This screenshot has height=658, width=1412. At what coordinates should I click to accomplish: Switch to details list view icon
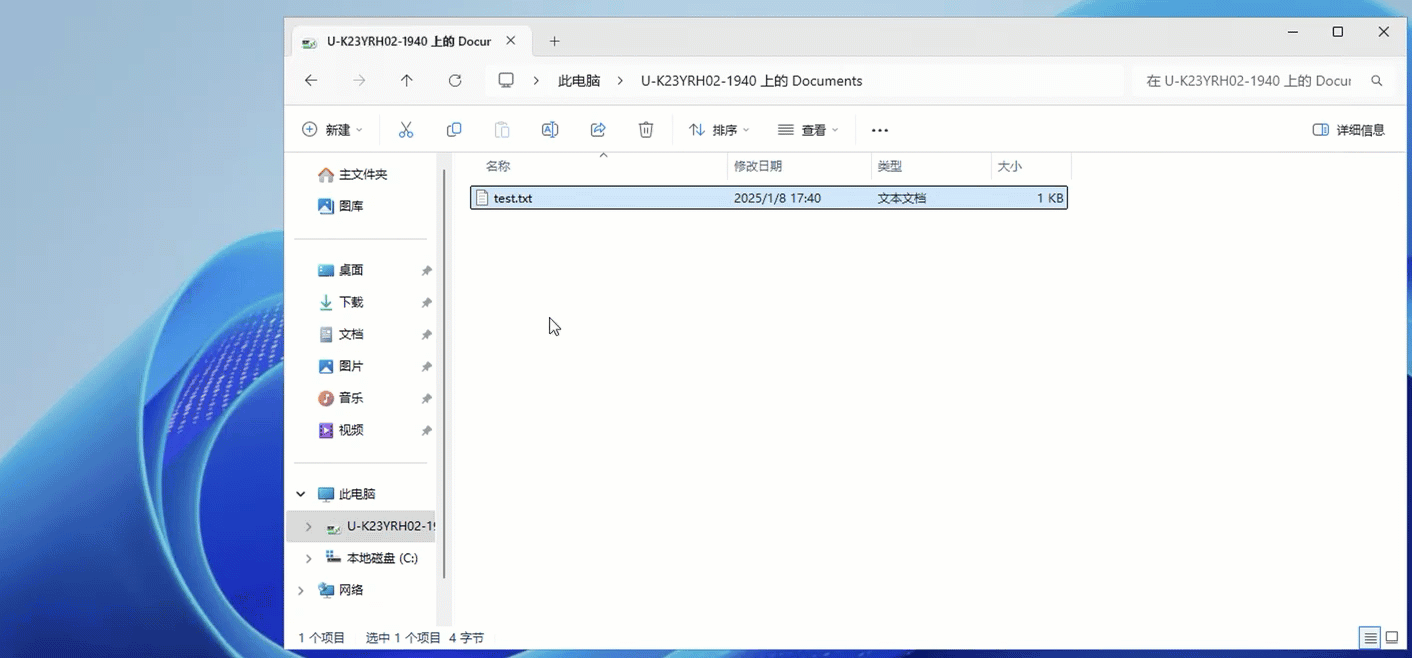tap(1371, 637)
